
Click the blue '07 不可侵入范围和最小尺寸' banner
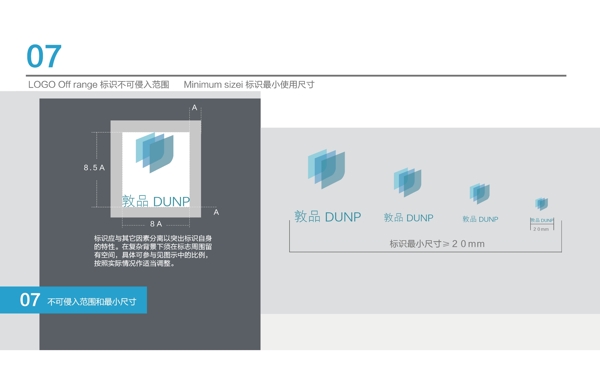(x=73, y=300)
